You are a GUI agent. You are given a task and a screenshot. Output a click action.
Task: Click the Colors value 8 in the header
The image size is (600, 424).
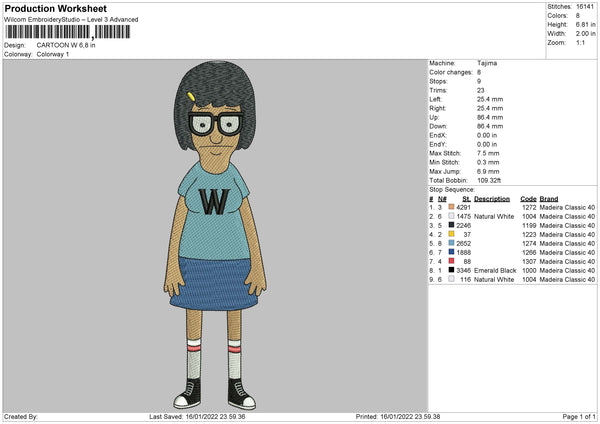click(x=578, y=16)
